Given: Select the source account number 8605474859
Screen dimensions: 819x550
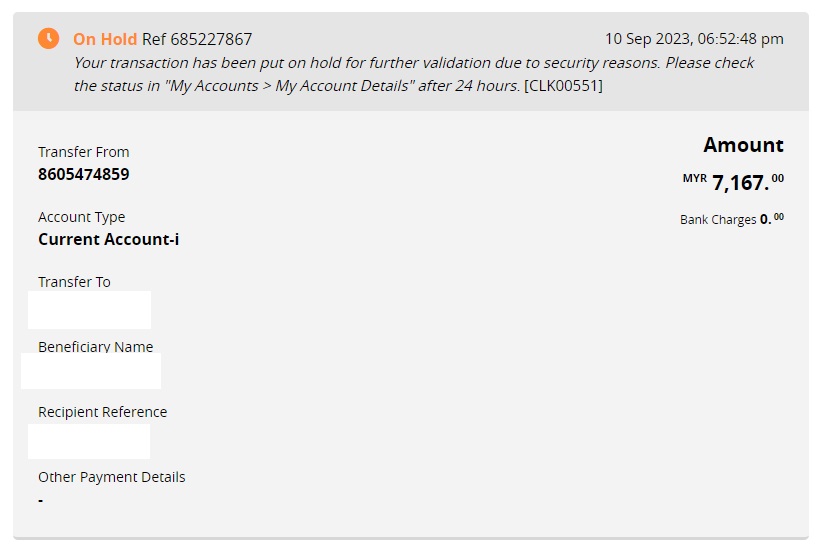Looking at the screenshot, I should click(84, 174).
